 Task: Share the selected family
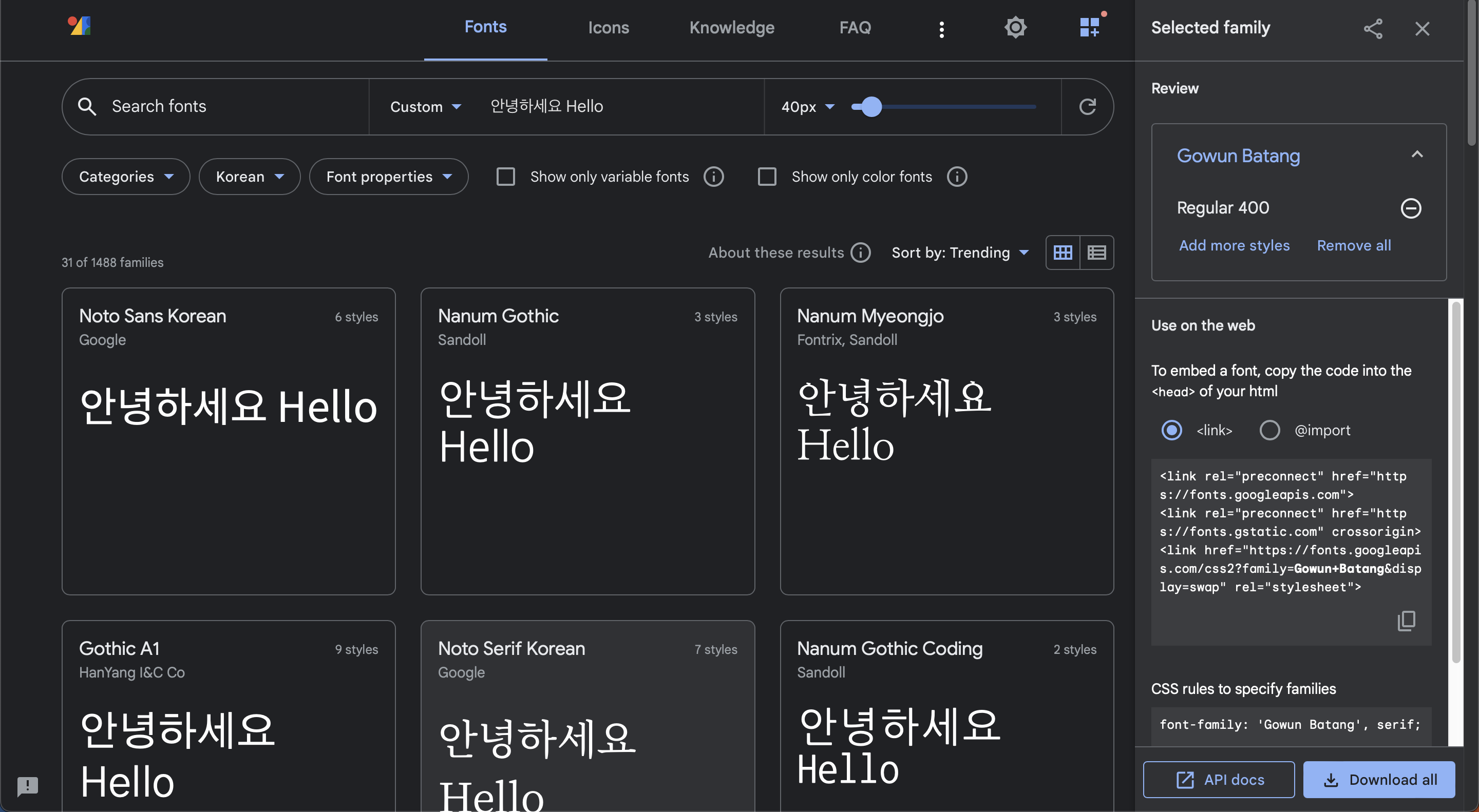[x=1373, y=28]
